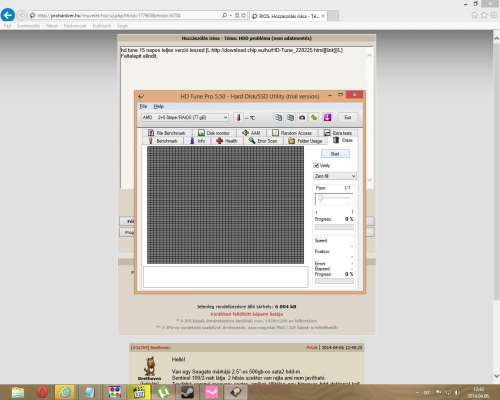Viewport: 500px width, 400px height.
Task: Switch to Random Access tab
Action: (x=292, y=133)
